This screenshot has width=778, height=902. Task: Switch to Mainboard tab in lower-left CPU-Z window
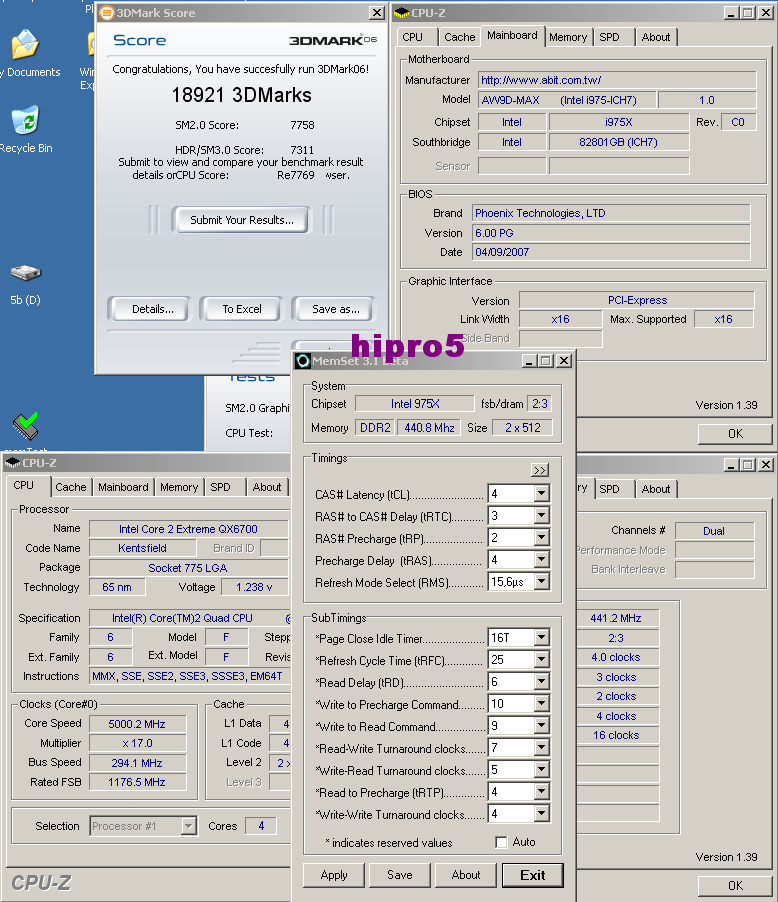click(x=123, y=487)
